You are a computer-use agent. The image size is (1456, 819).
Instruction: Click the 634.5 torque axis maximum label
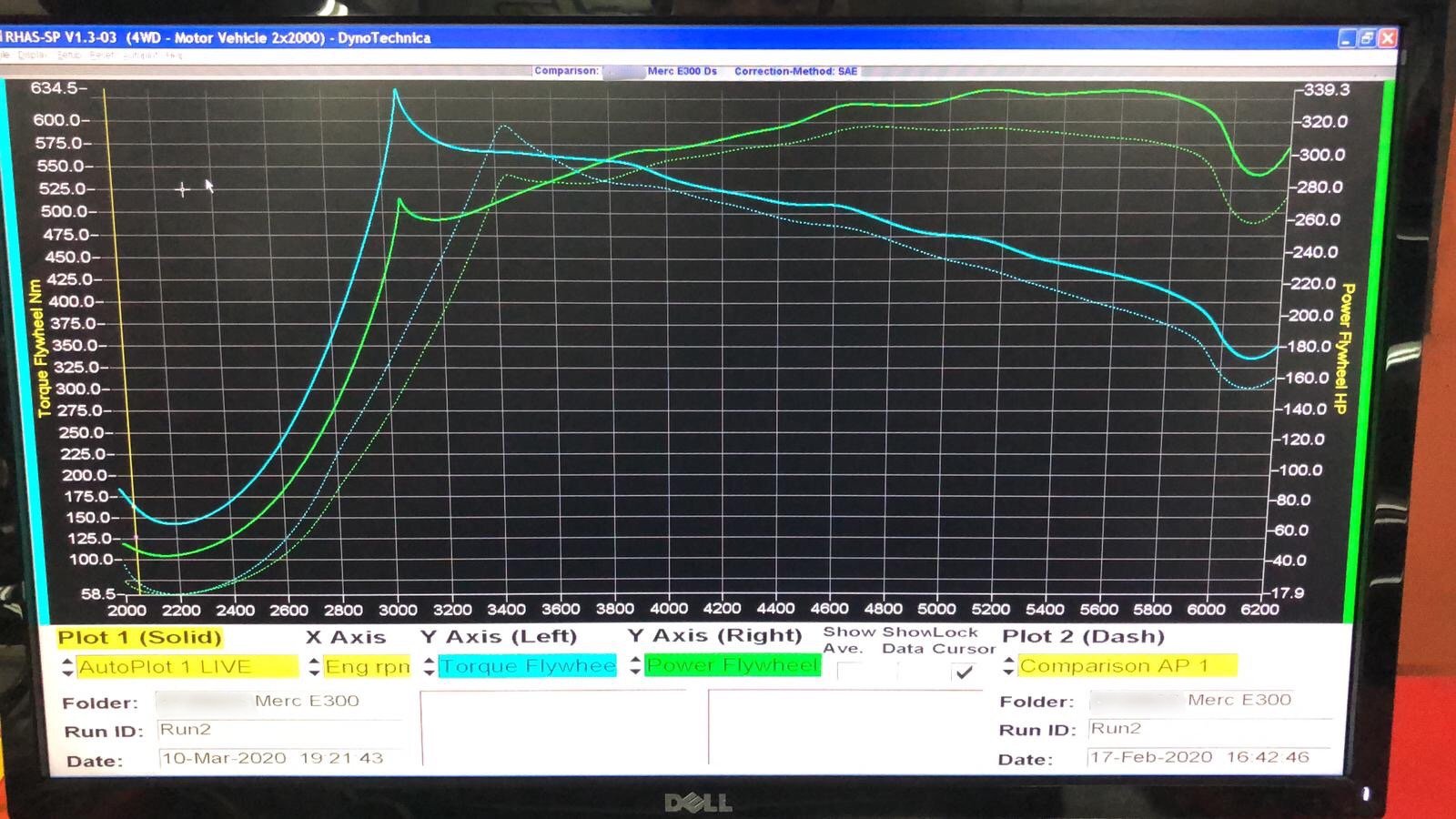click(56, 88)
